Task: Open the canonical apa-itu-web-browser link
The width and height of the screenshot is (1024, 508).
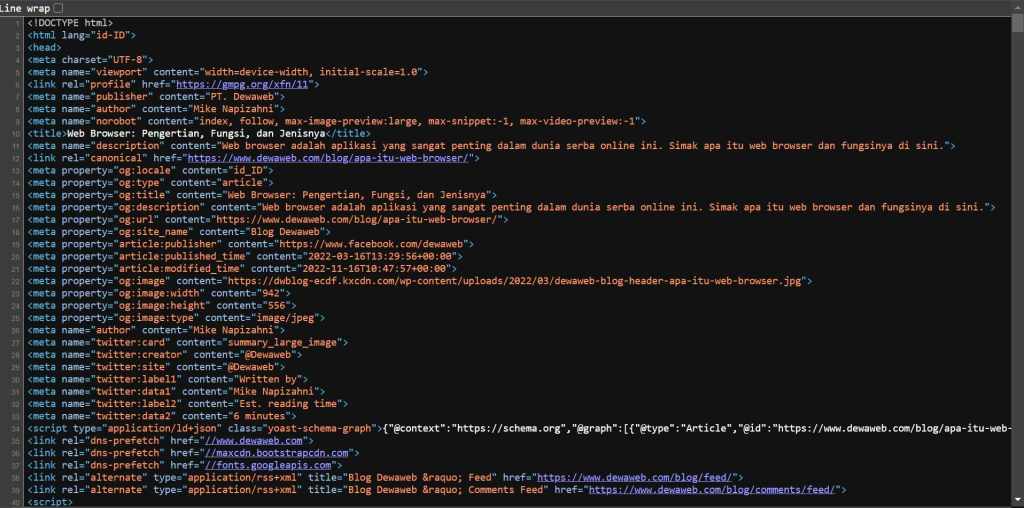Action: [x=331, y=158]
